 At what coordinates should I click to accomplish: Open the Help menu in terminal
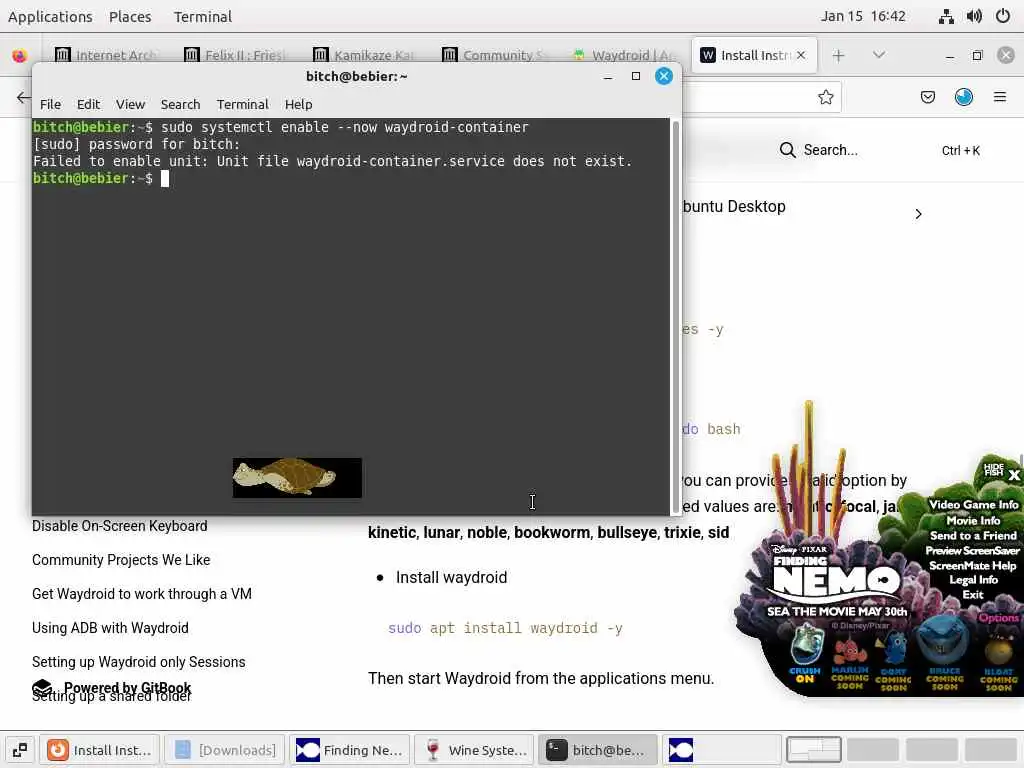(x=298, y=104)
